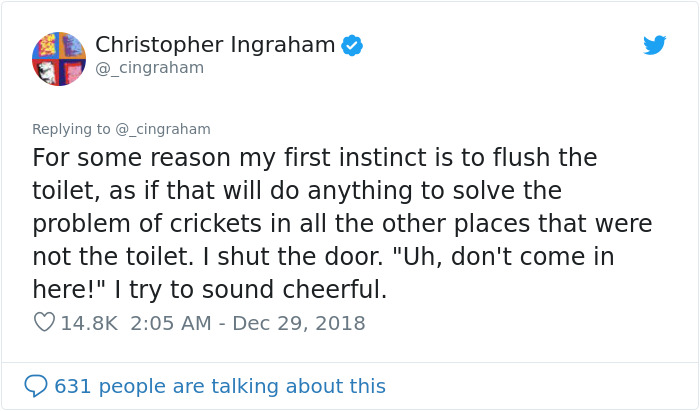Open Christopher Ingraham's profile picture
Screen dimensions: 700x411
click(59, 58)
